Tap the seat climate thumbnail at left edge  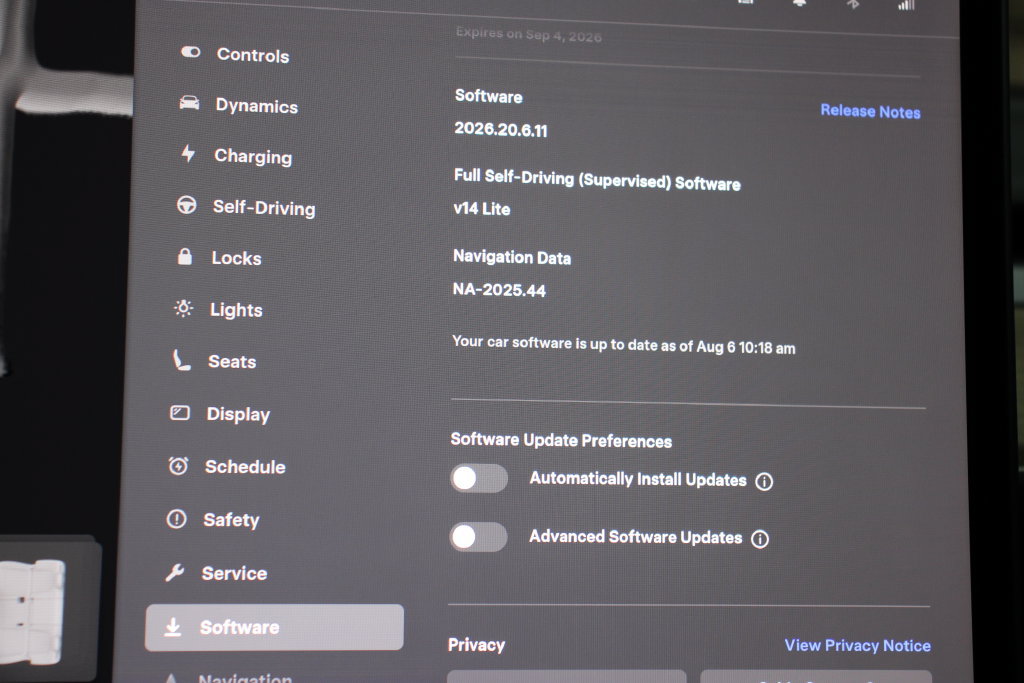point(33,611)
